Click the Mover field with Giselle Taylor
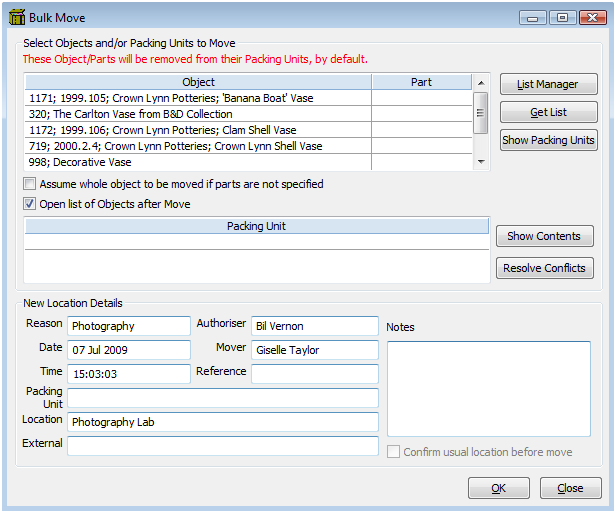 [x=315, y=350]
